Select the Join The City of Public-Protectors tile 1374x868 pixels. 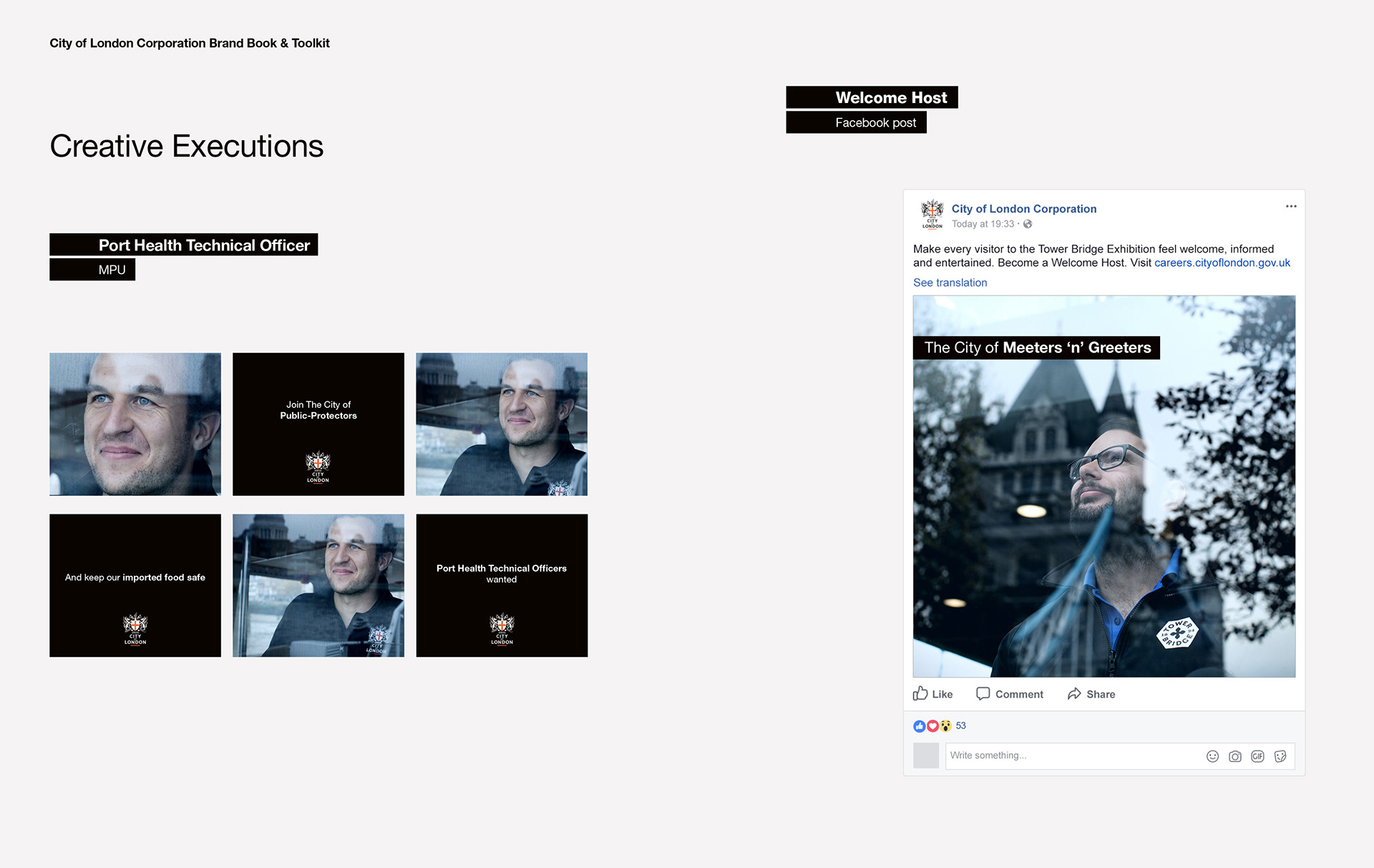tap(318, 424)
